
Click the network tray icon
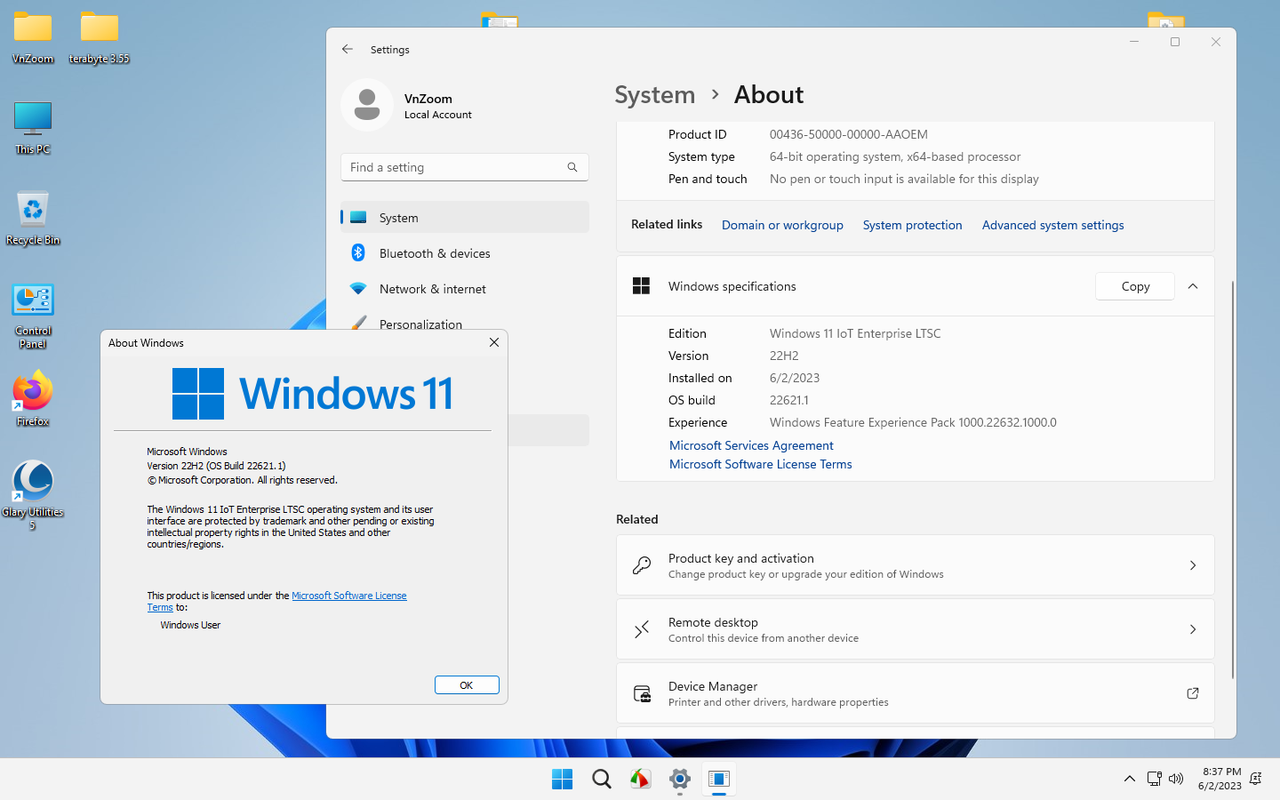1153,779
